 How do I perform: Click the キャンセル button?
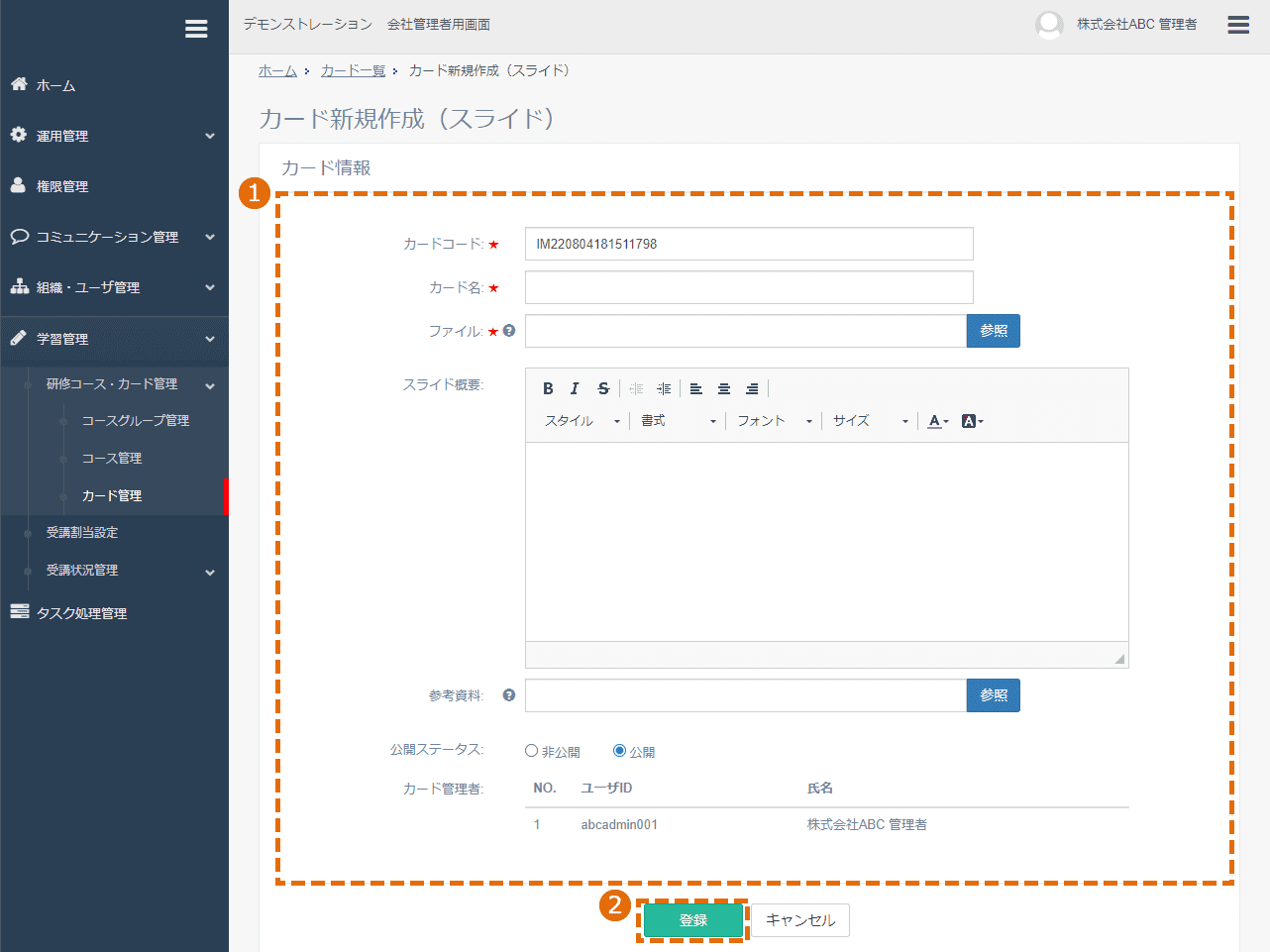pyautogui.click(x=800, y=920)
